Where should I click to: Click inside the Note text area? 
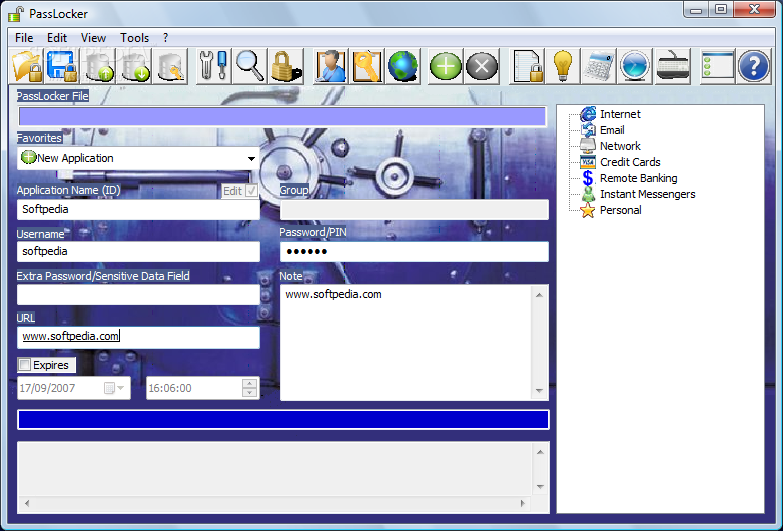pos(405,343)
